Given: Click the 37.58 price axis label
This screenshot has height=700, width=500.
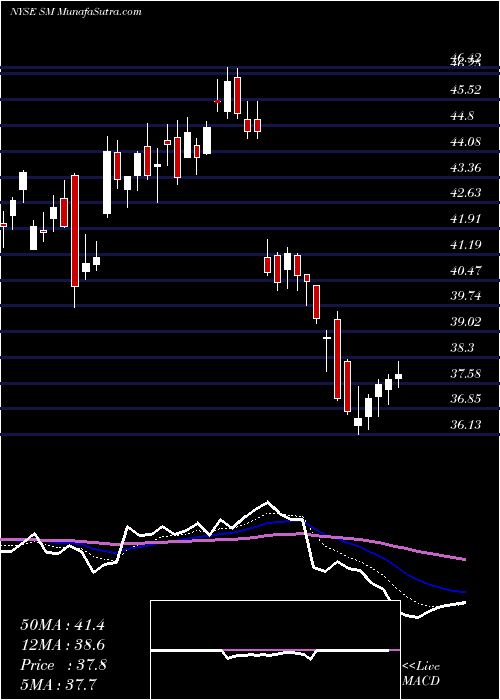Looking at the screenshot, I should [466, 373].
